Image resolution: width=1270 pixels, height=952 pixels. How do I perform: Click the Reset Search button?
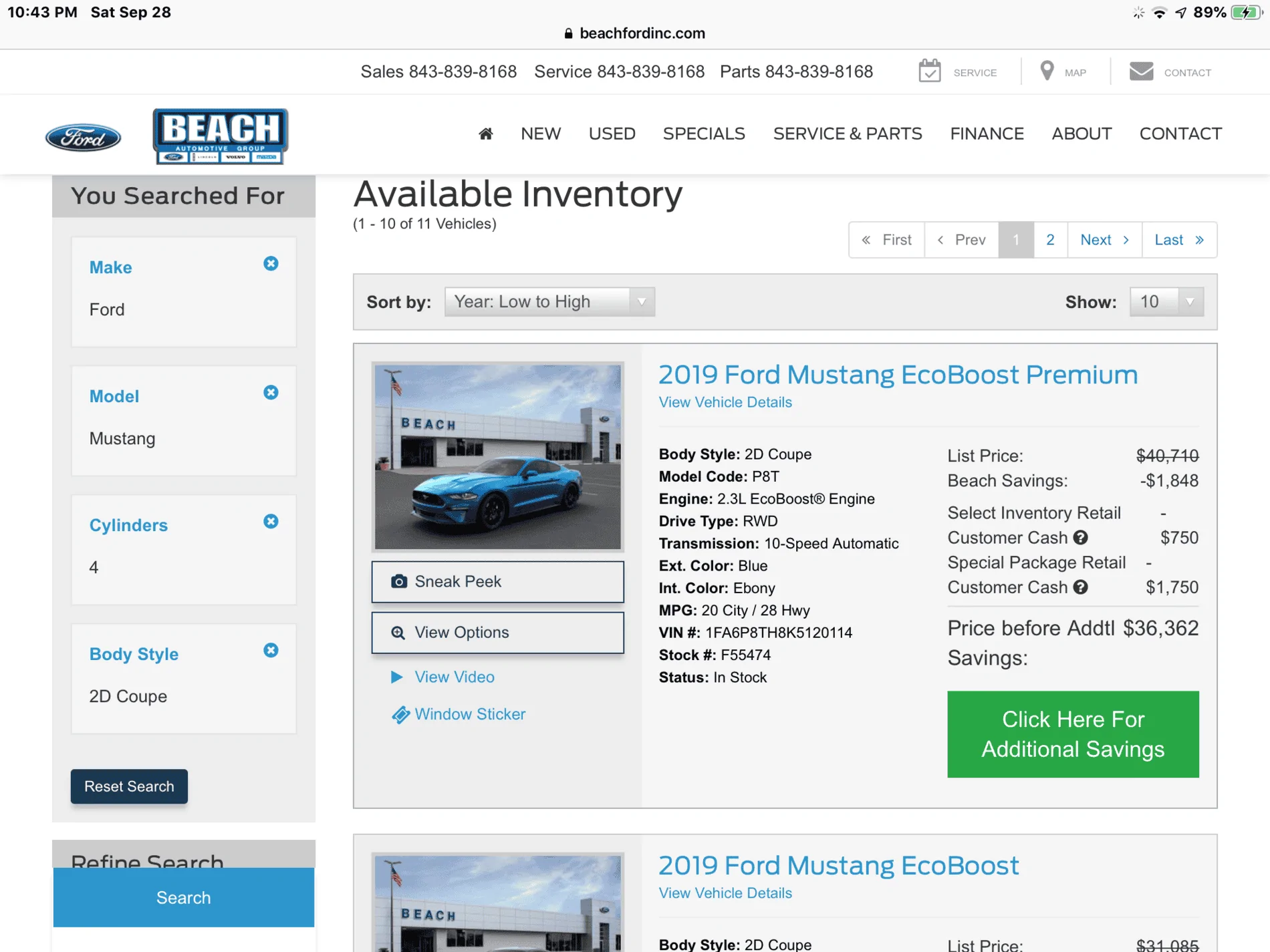pos(129,786)
